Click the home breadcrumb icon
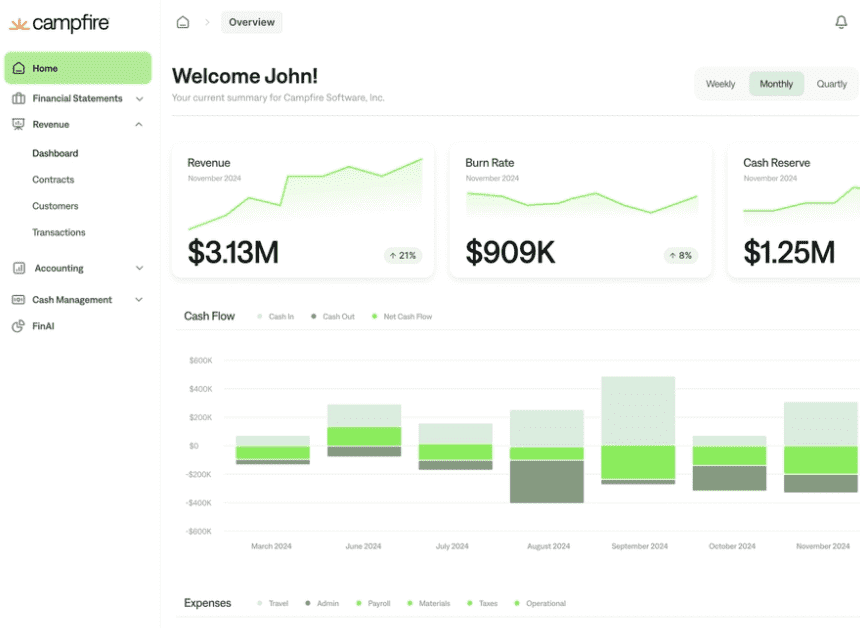 click(x=182, y=22)
